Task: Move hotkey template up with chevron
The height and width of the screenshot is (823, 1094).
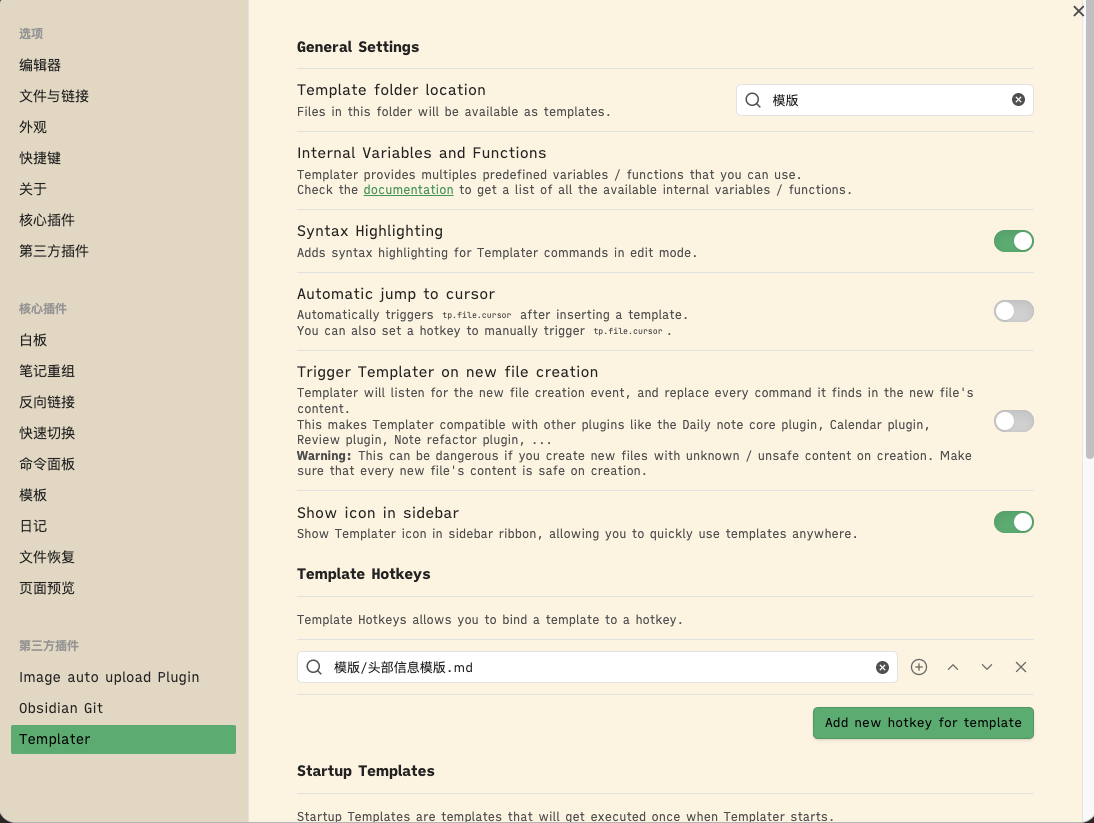Action: pos(953,667)
